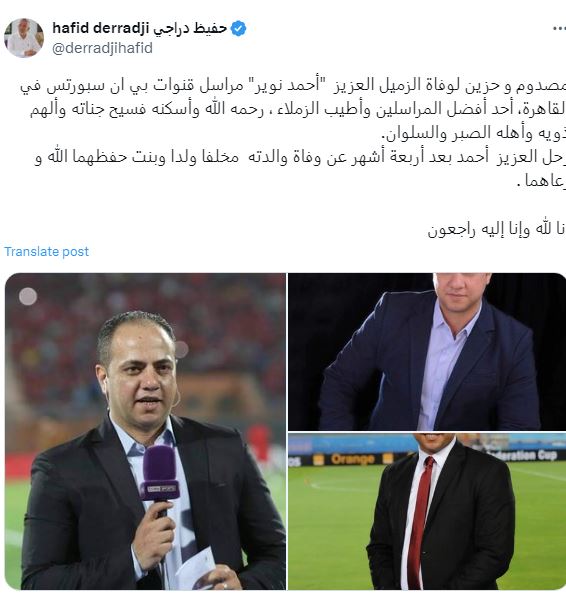Open the three-dot more options menu
Screen dimensions: 566x594
(x=559, y=29)
